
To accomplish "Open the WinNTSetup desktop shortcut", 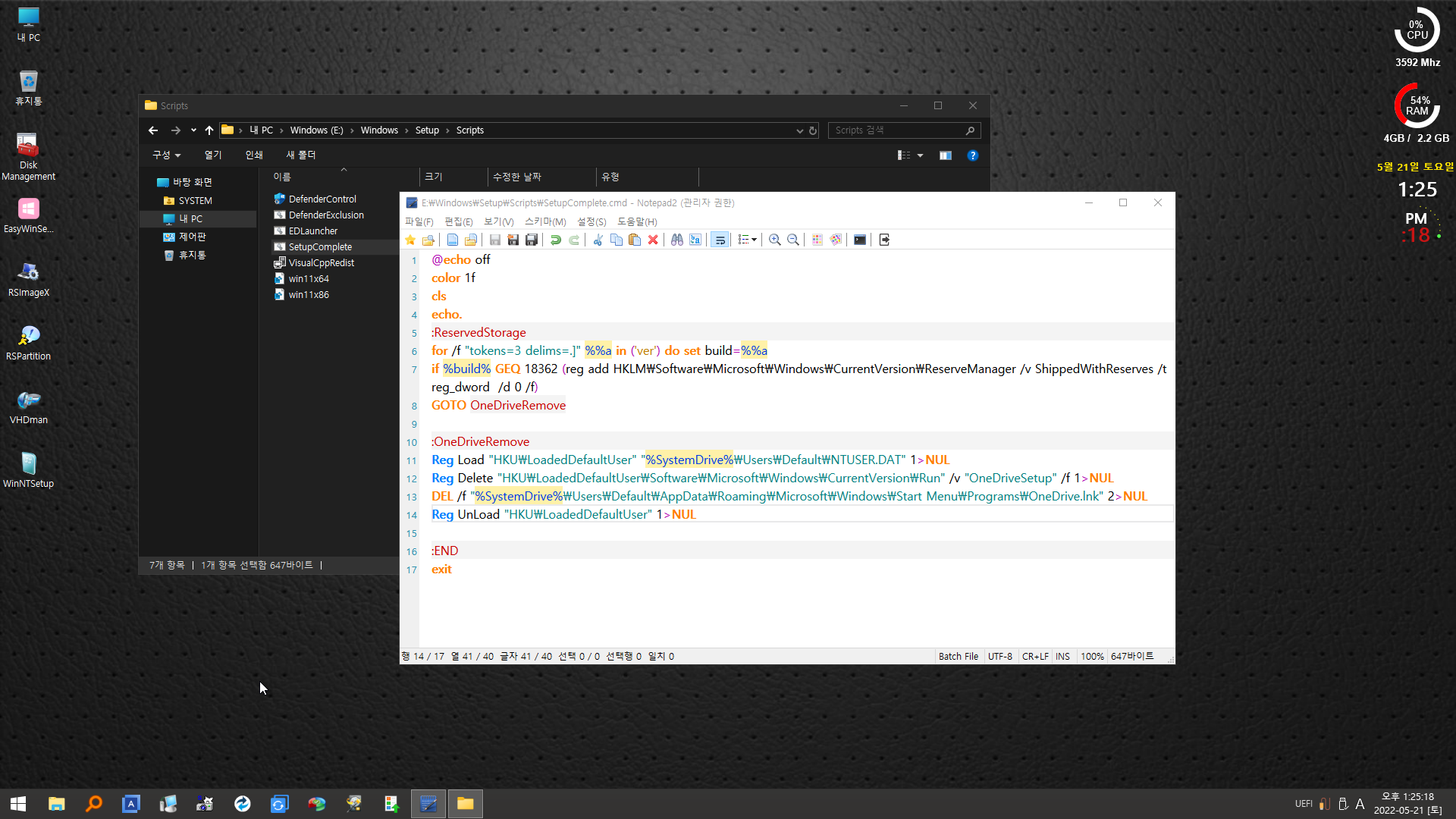I will (x=28, y=470).
